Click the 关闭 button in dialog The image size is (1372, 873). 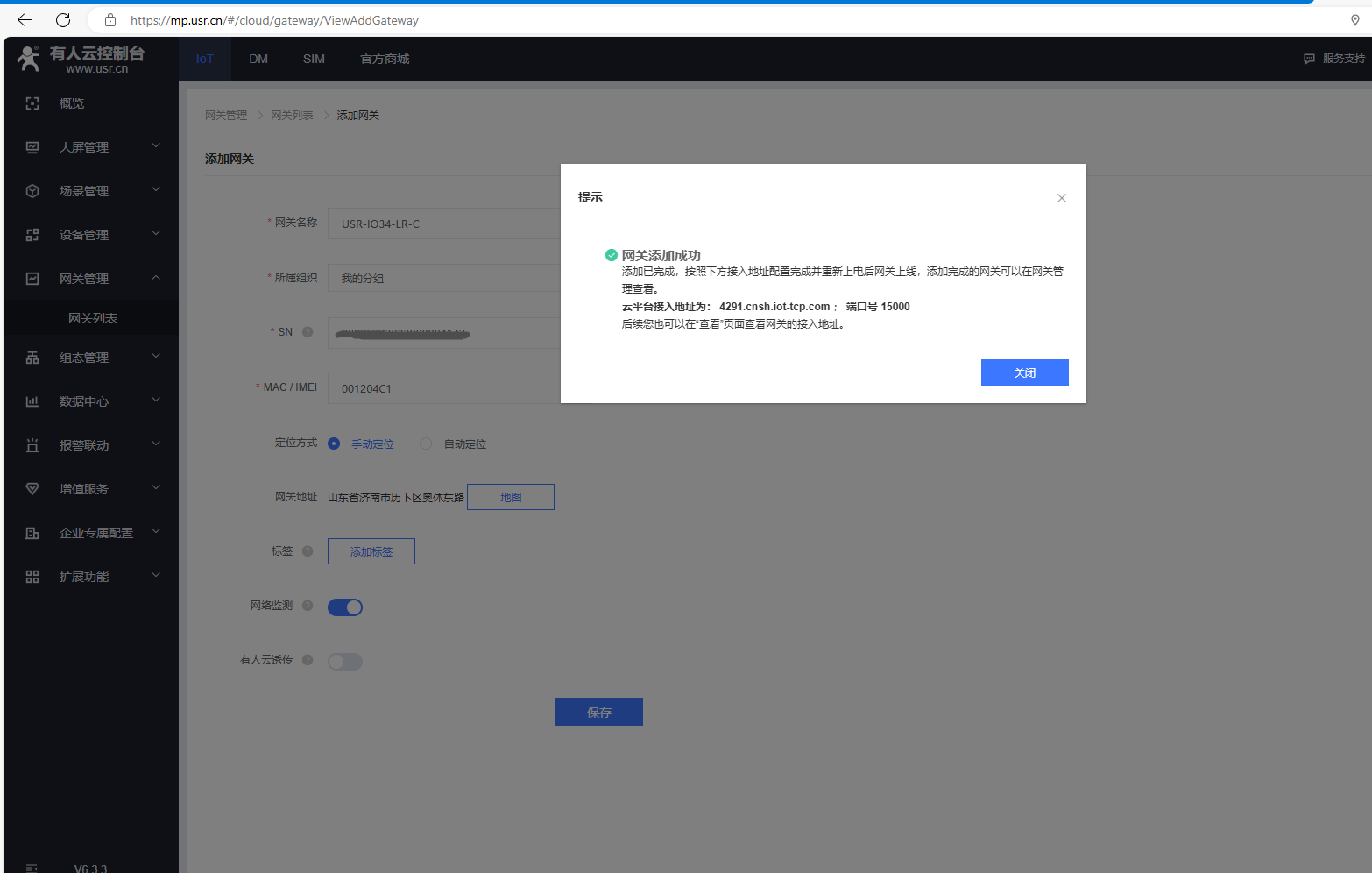click(x=1024, y=373)
